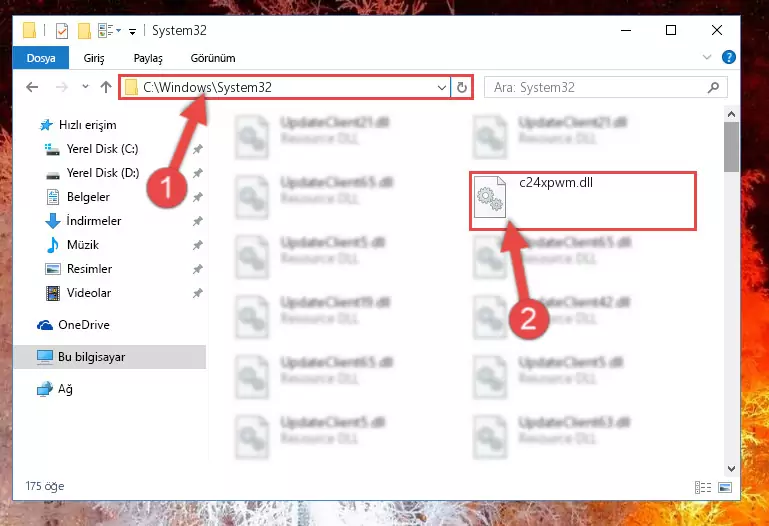Click the pin icon beside İndirmeler
The image size is (769, 526).
point(198,221)
